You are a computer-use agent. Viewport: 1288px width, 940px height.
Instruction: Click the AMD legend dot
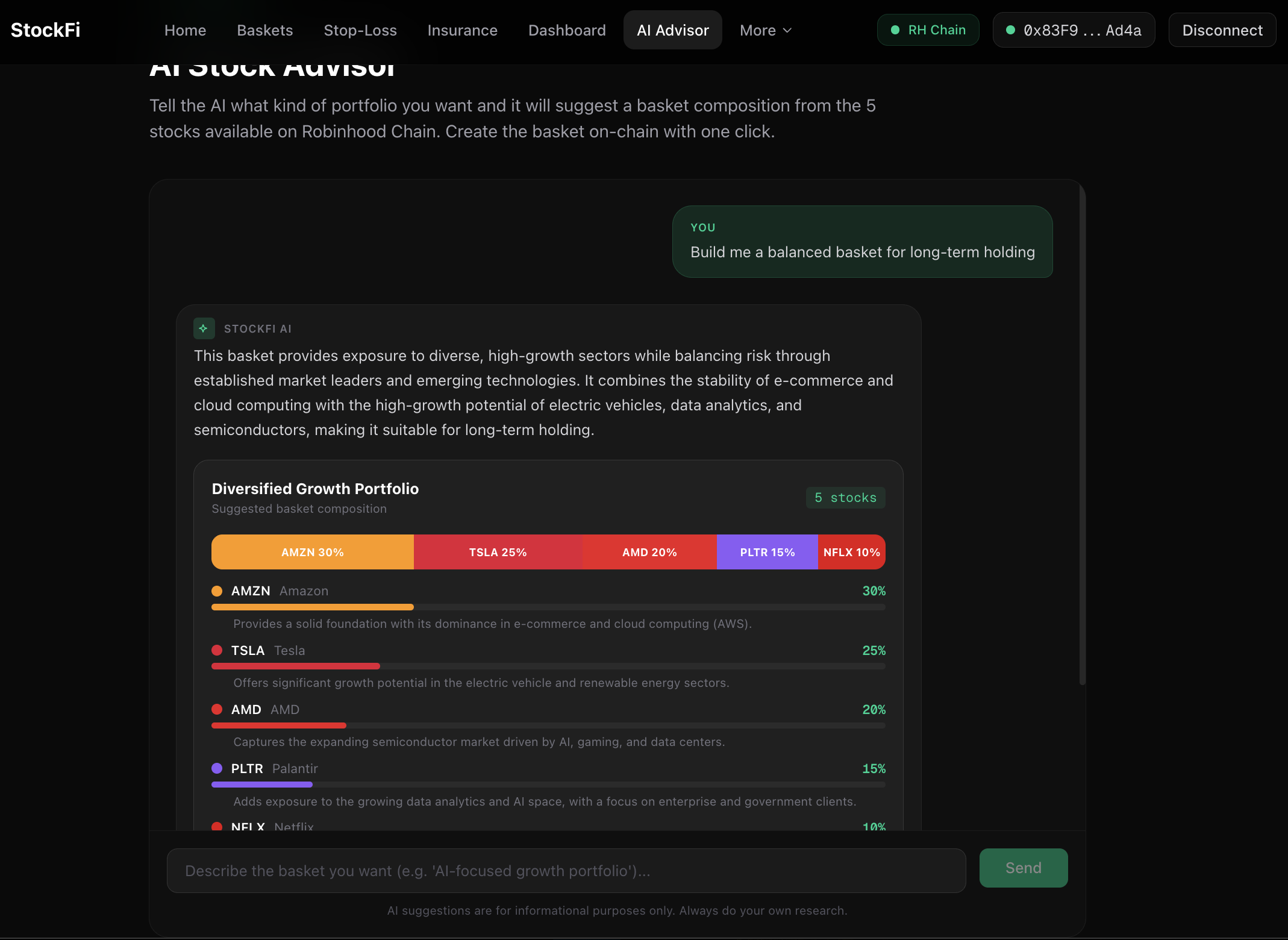point(217,709)
